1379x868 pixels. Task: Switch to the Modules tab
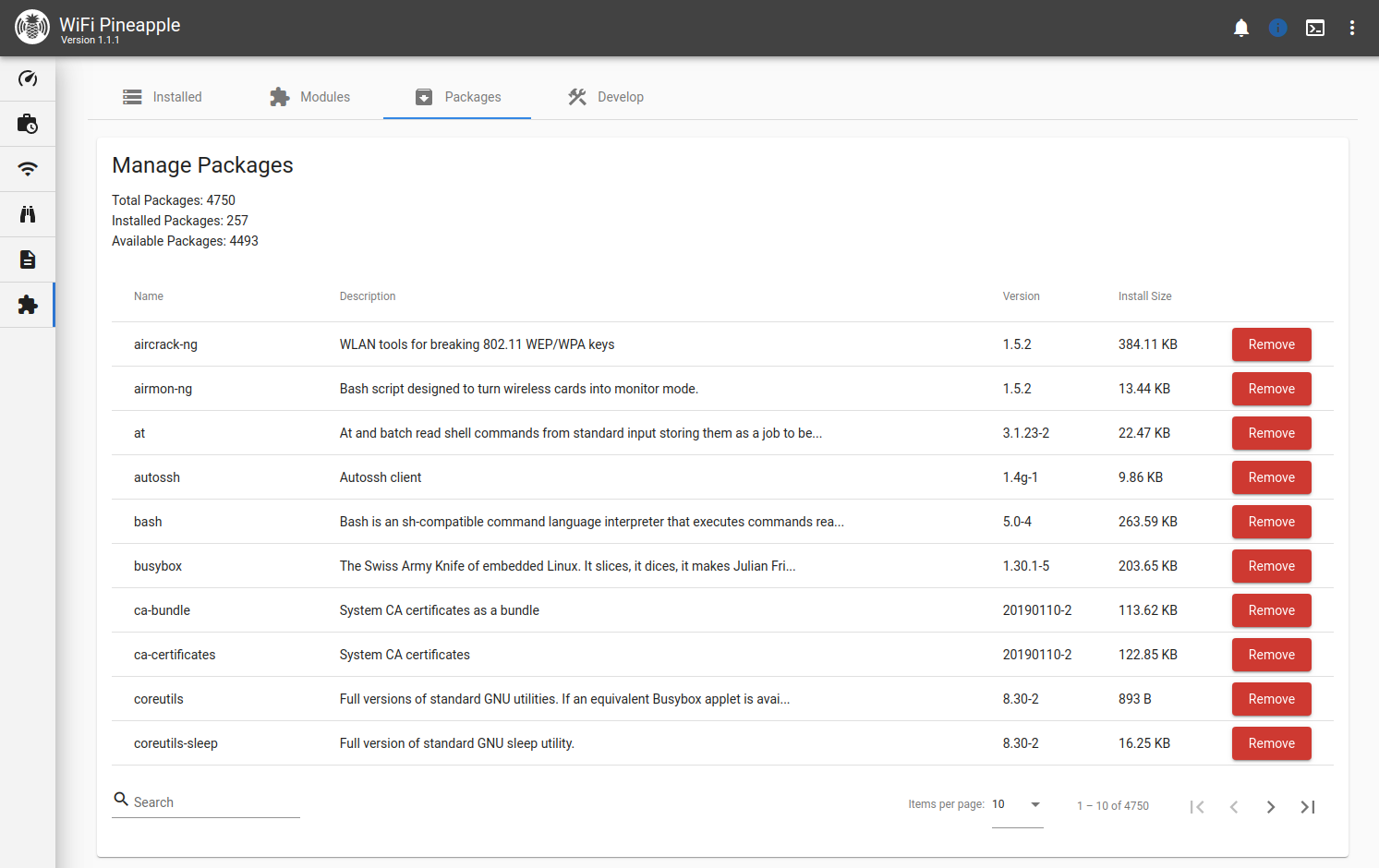(x=309, y=97)
